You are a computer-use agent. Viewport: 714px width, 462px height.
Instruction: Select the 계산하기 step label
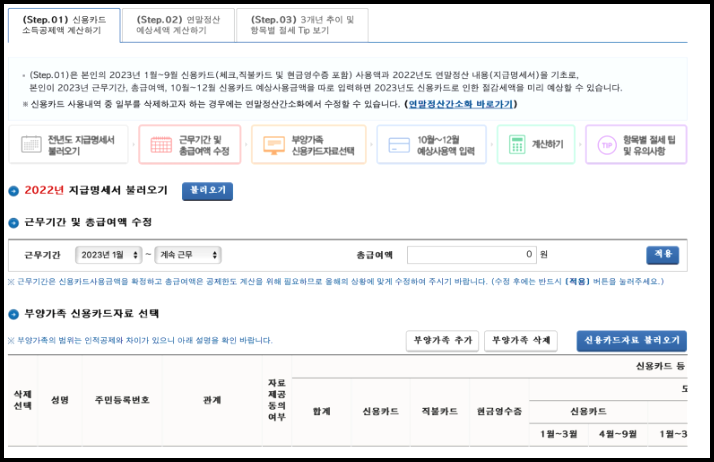(x=547, y=144)
